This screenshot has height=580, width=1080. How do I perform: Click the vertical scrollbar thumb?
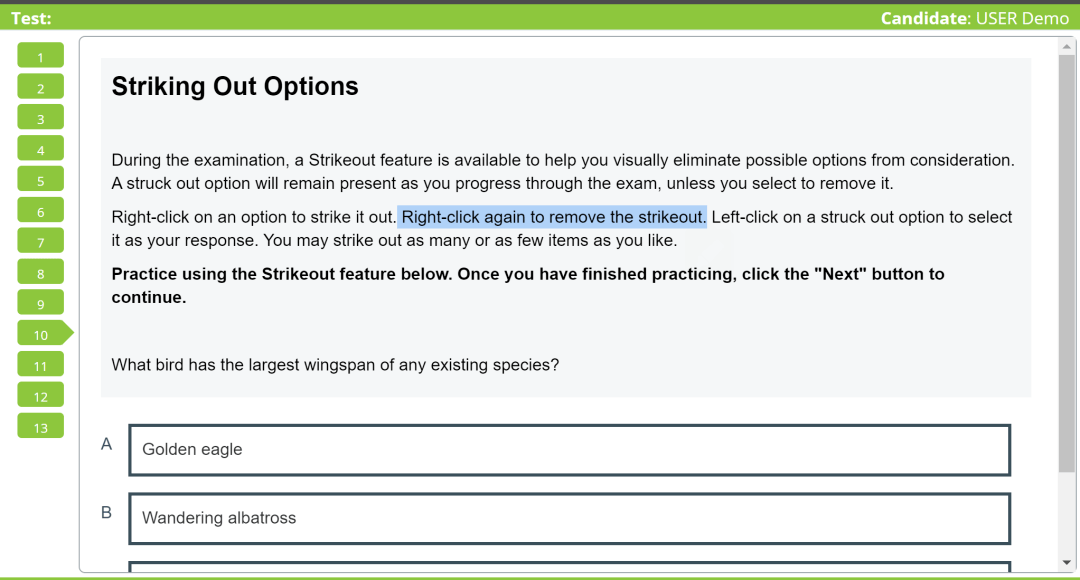tap(1067, 264)
